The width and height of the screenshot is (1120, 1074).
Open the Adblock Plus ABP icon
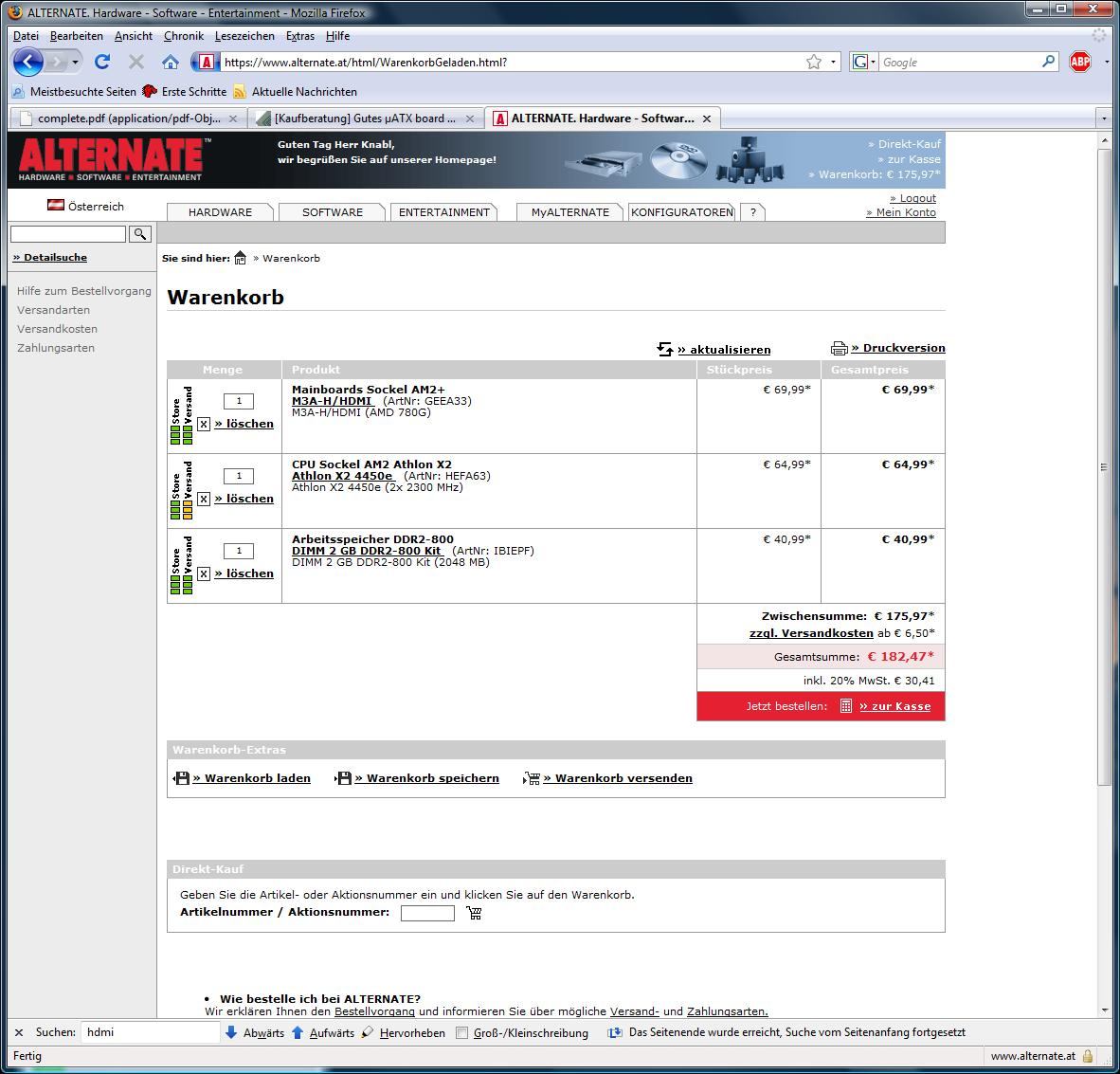tap(1080, 63)
